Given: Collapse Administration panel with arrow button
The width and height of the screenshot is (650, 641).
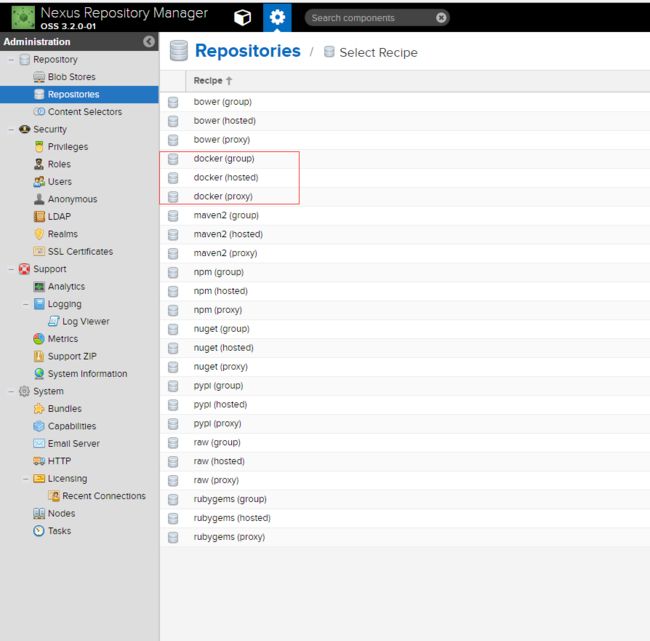Looking at the screenshot, I should click(149, 41).
